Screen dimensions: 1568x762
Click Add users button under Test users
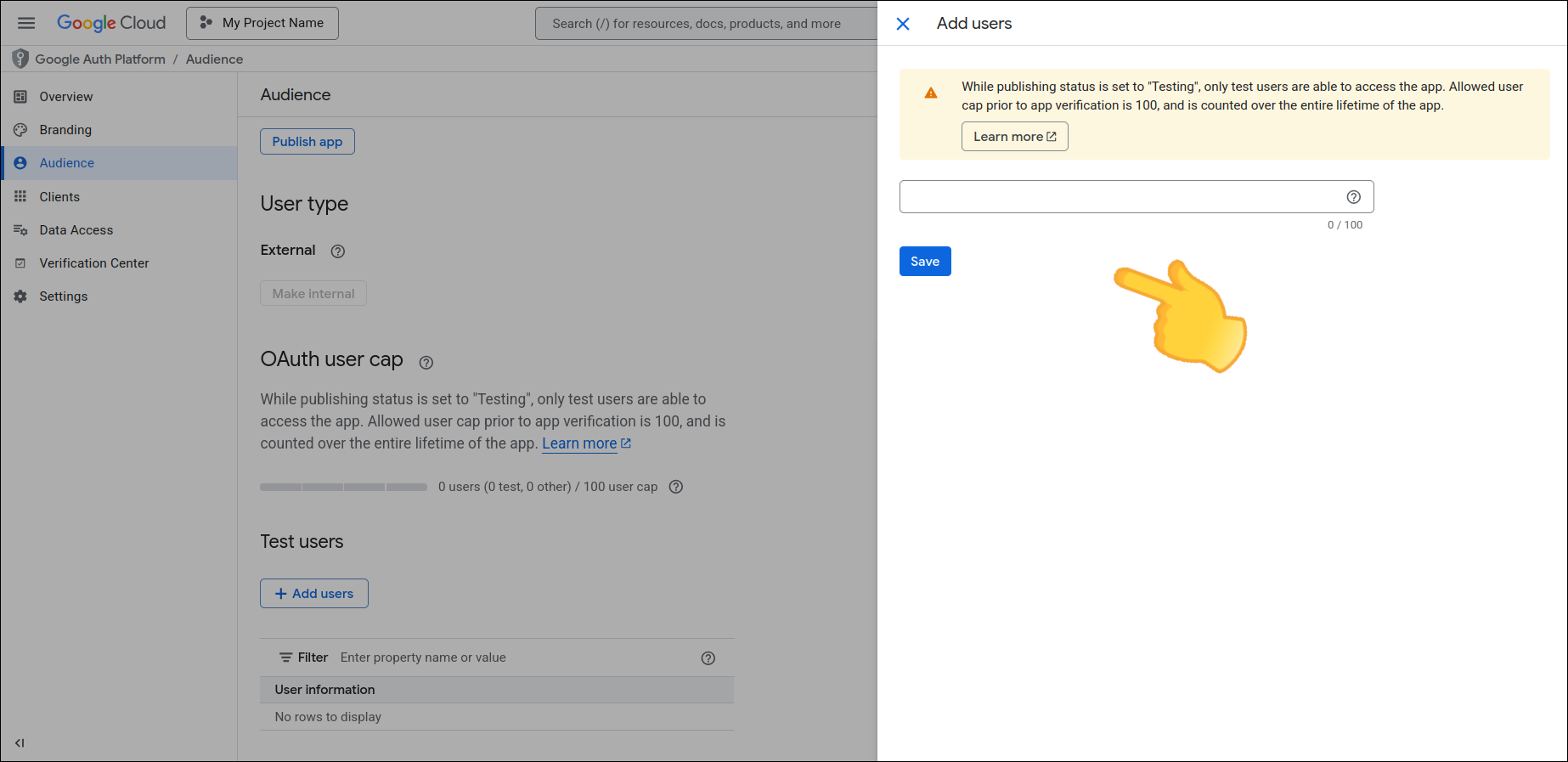click(314, 594)
